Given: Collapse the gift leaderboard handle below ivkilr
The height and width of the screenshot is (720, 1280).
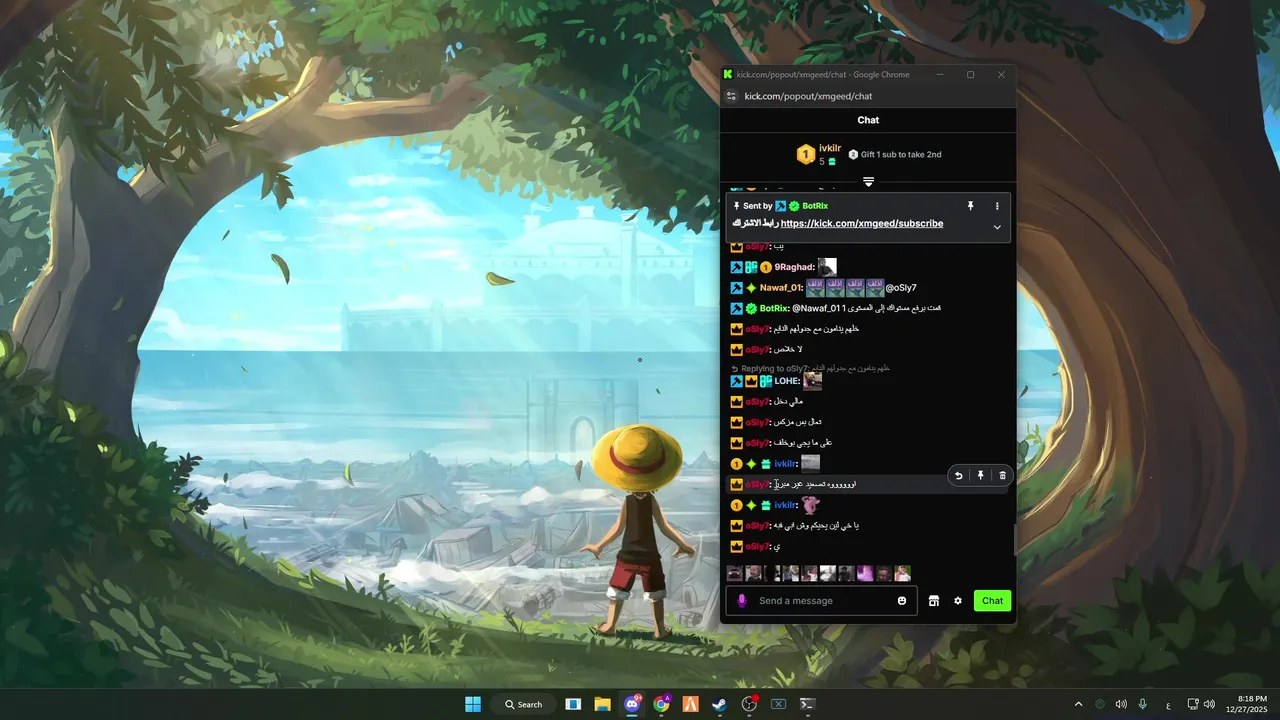Looking at the screenshot, I should (x=868, y=182).
